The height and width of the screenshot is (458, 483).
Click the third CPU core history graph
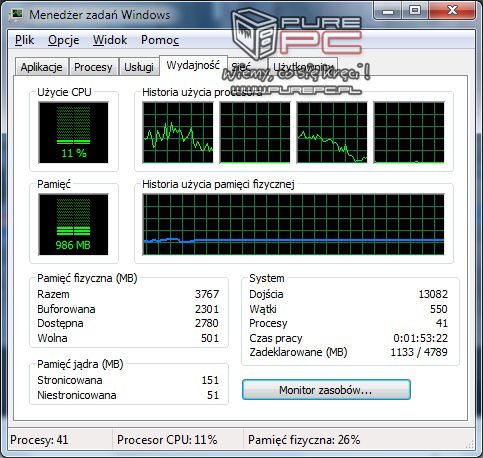[332, 133]
